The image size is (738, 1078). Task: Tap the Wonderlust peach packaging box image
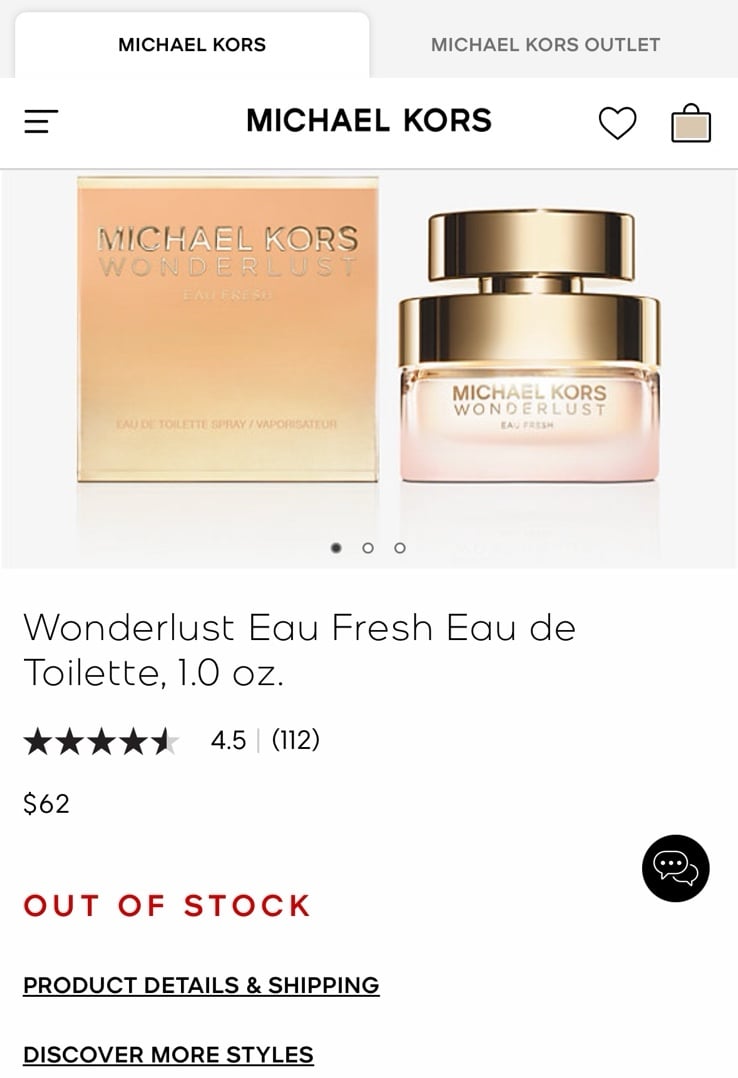tap(228, 329)
